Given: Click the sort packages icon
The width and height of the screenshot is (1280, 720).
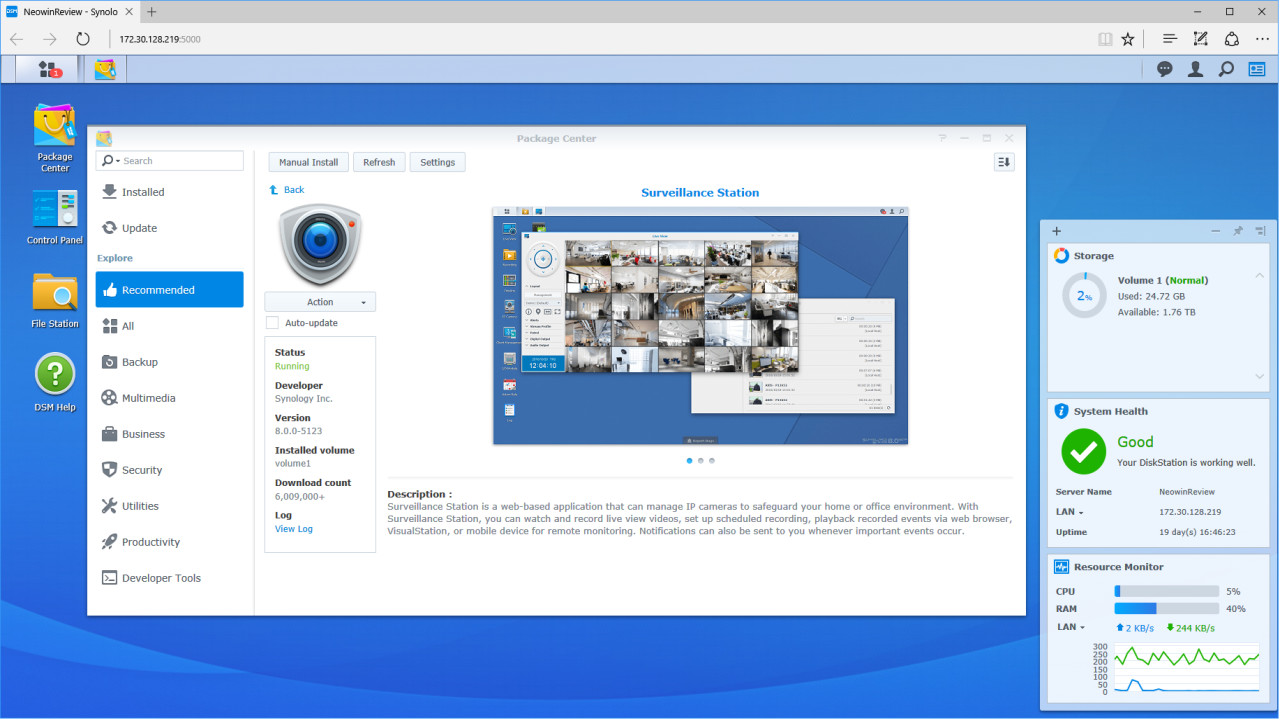Looking at the screenshot, I should [x=1004, y=162].
